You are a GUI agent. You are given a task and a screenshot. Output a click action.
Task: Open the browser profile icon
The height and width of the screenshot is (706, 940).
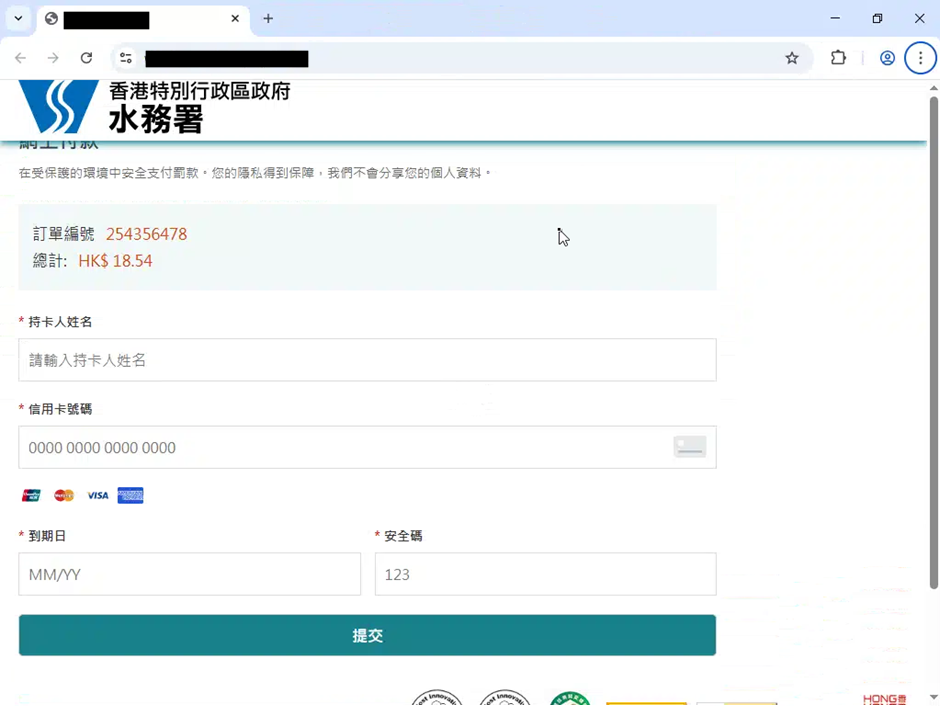pyautogui.click(x=886, y=58)
